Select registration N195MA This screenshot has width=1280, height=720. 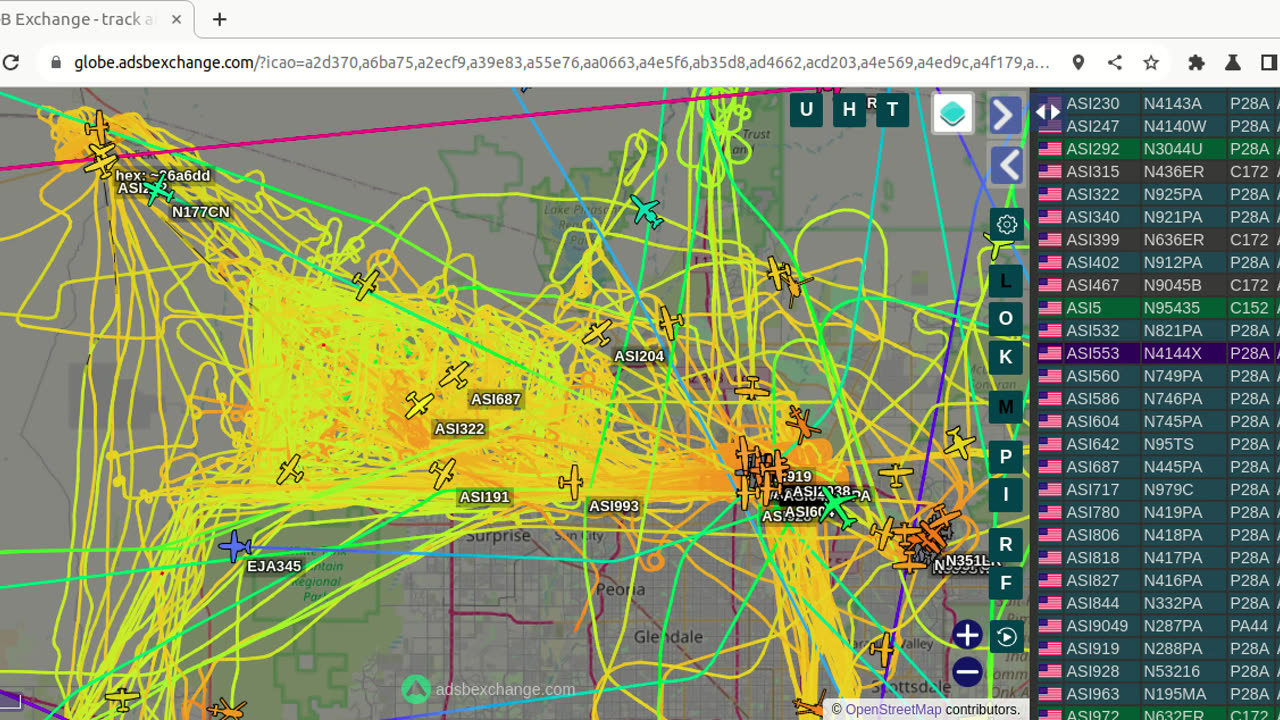(1174, 694)
